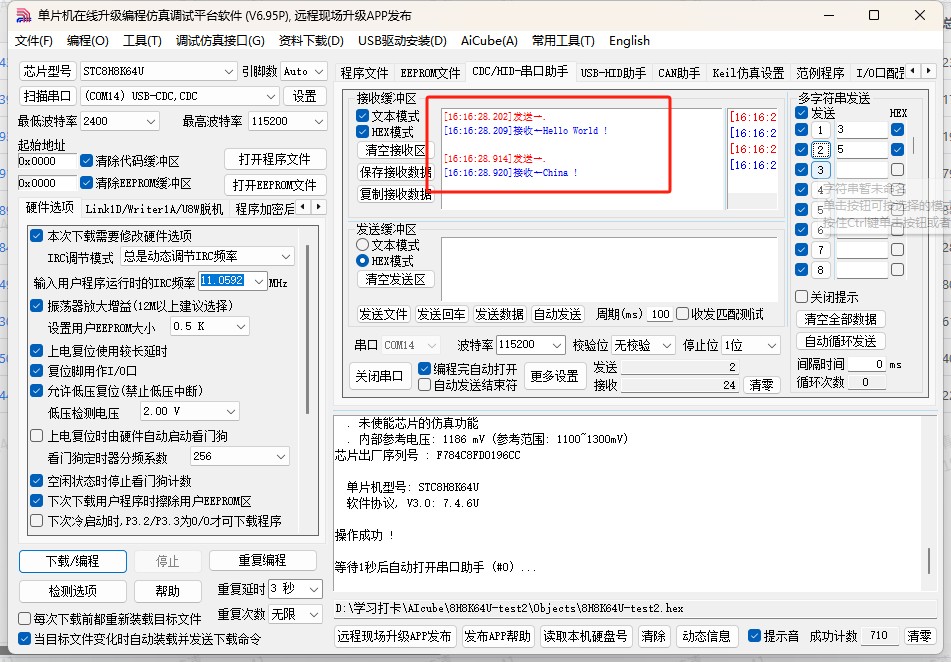Switch to the 程序文件 tab
Image resolution: width=951 pixels, height=662 pixels.
click(364, 73)
